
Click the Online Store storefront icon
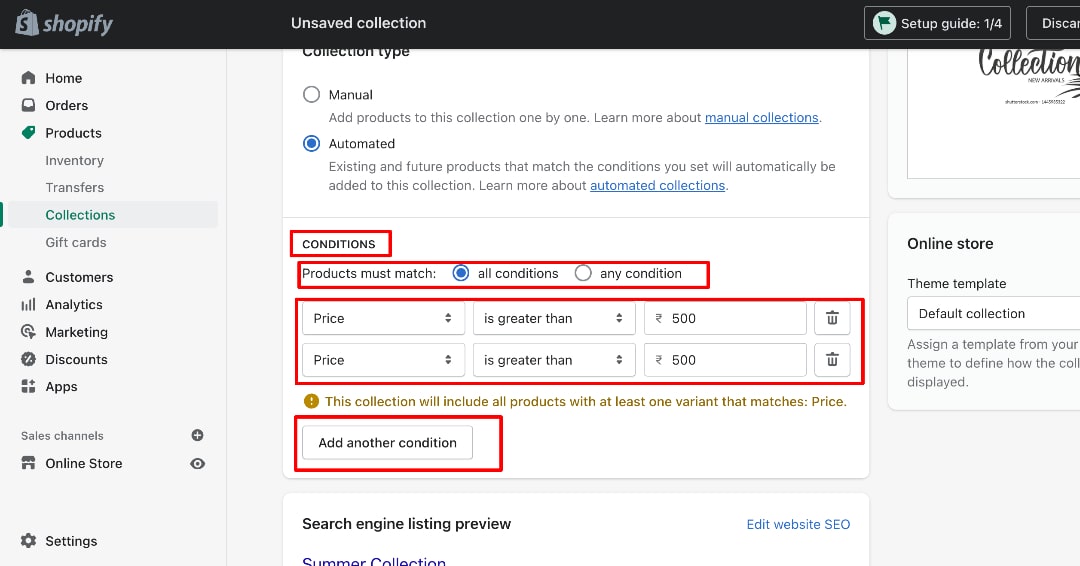click(x=28, y=463)
